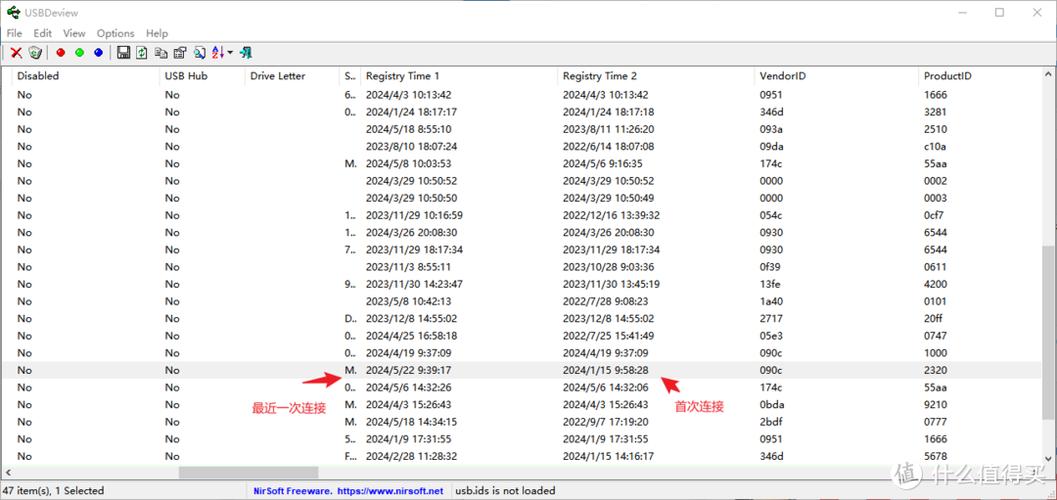This screenshot has height=500, width=1057.
Task: Click the horizontal scrollbar thumb
Action: [248, 474]
